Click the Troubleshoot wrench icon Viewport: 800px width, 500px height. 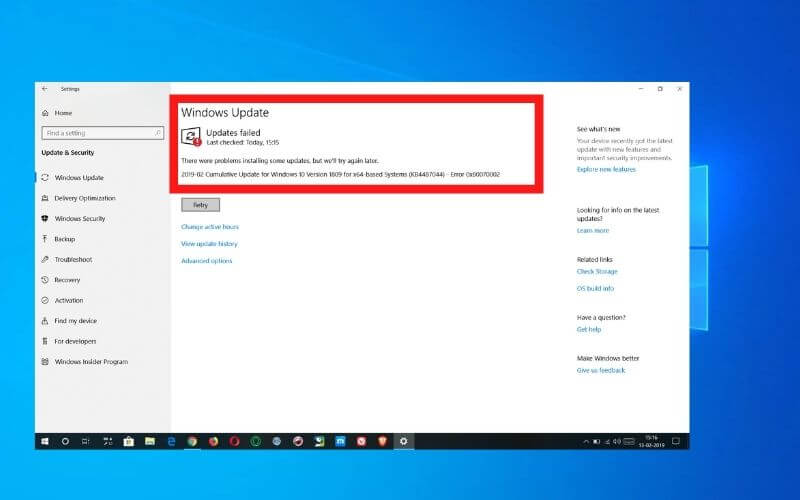tap(45, 260)
